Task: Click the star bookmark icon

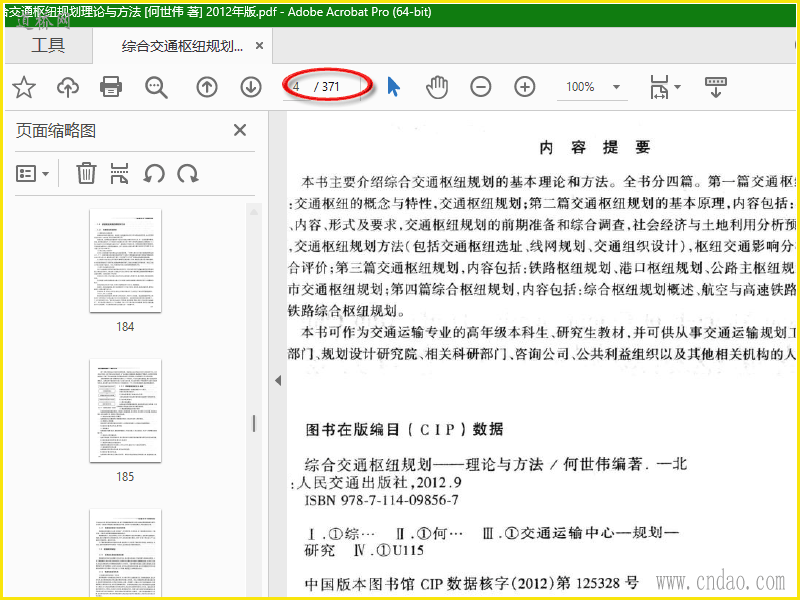Action: click(23, 87)
